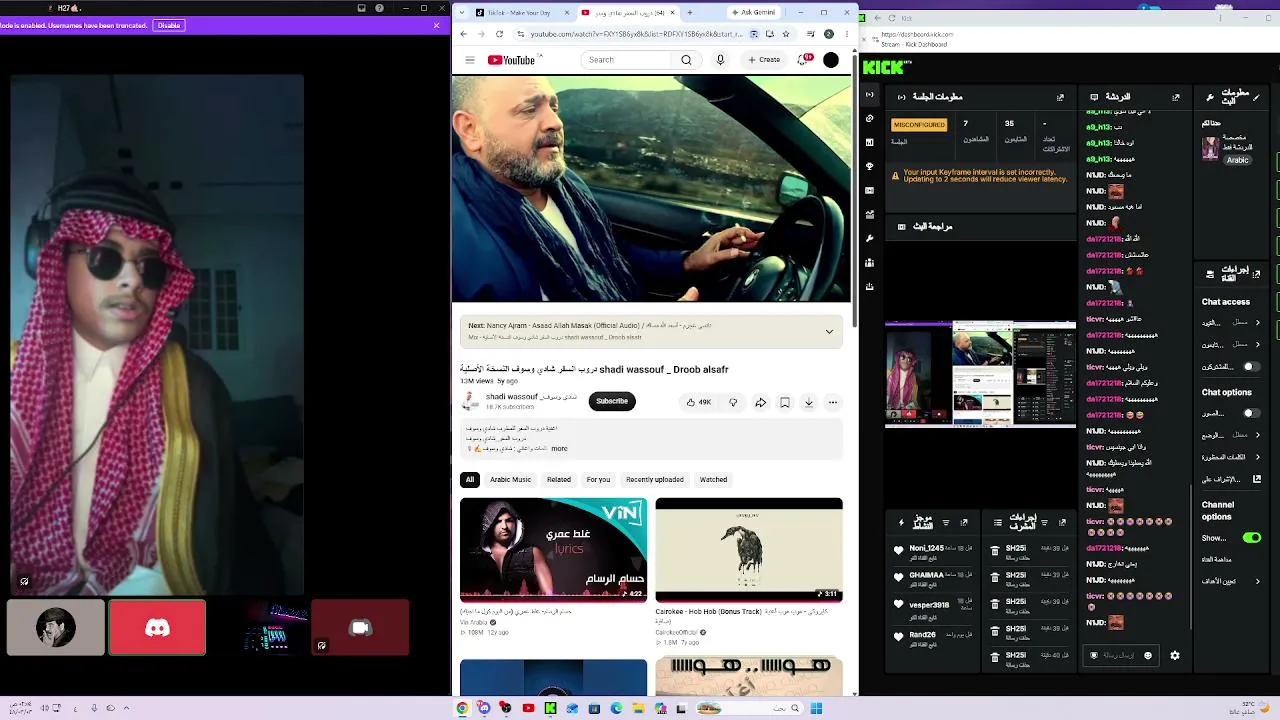
Task: Open YouTube notifications bell
Action: 803,60
